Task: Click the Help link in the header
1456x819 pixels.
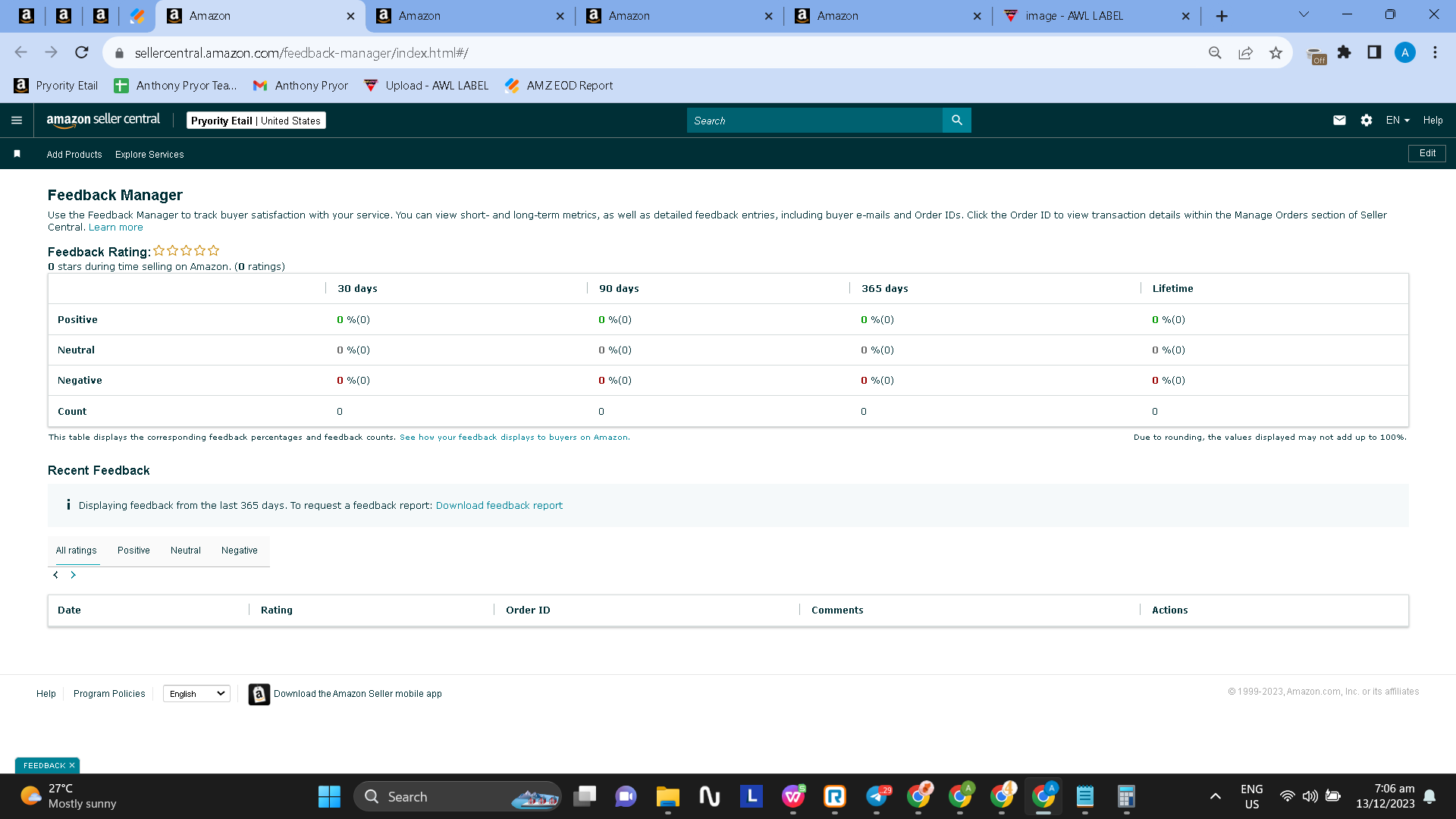Action: (x=1433, y=121)
